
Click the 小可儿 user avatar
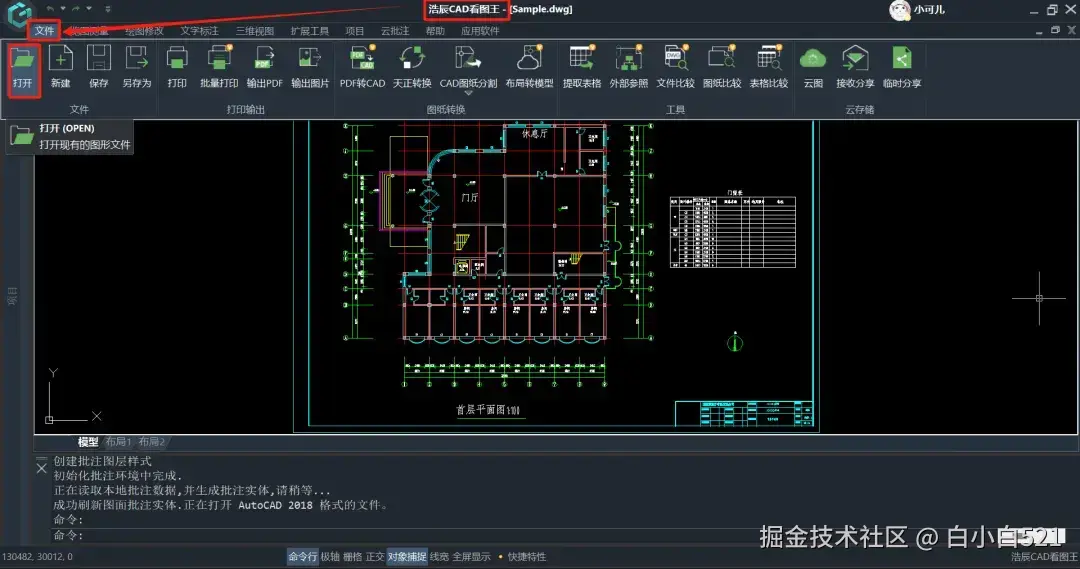click(900, 10)
